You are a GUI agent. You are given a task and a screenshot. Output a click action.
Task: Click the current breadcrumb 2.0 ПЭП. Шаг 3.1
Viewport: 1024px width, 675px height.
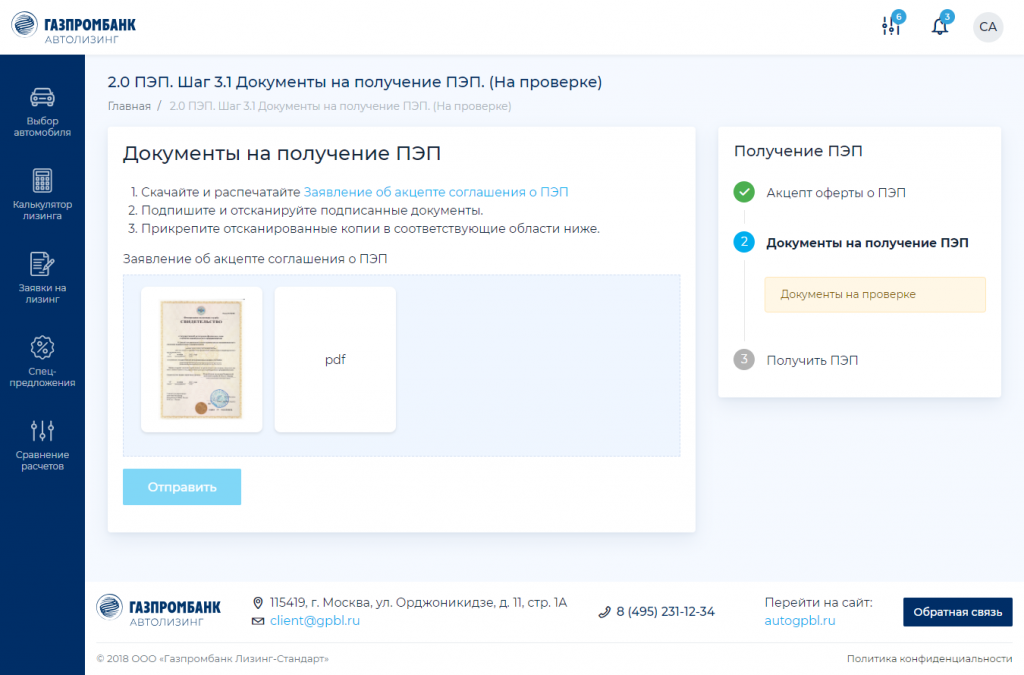click(340, 106)
